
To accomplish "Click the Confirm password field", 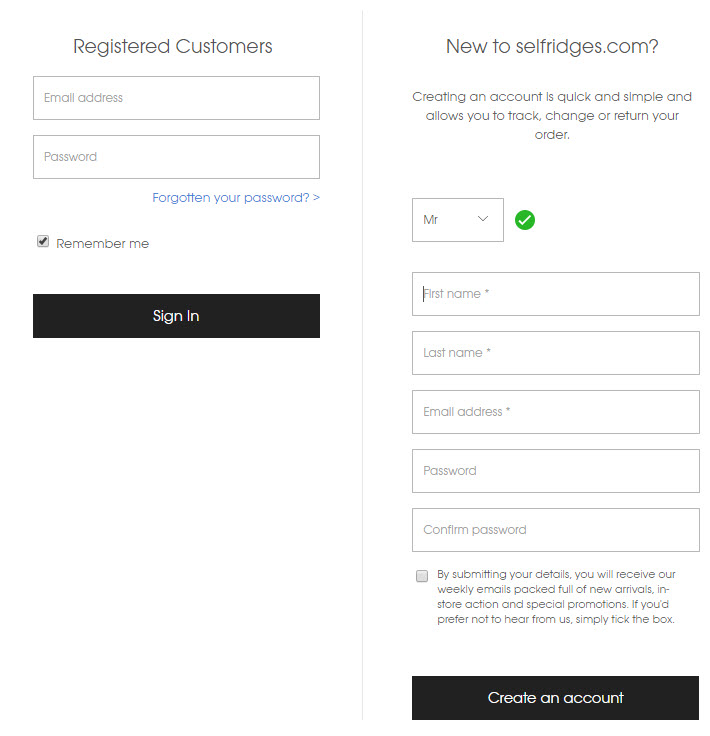I will coord(556,530).
